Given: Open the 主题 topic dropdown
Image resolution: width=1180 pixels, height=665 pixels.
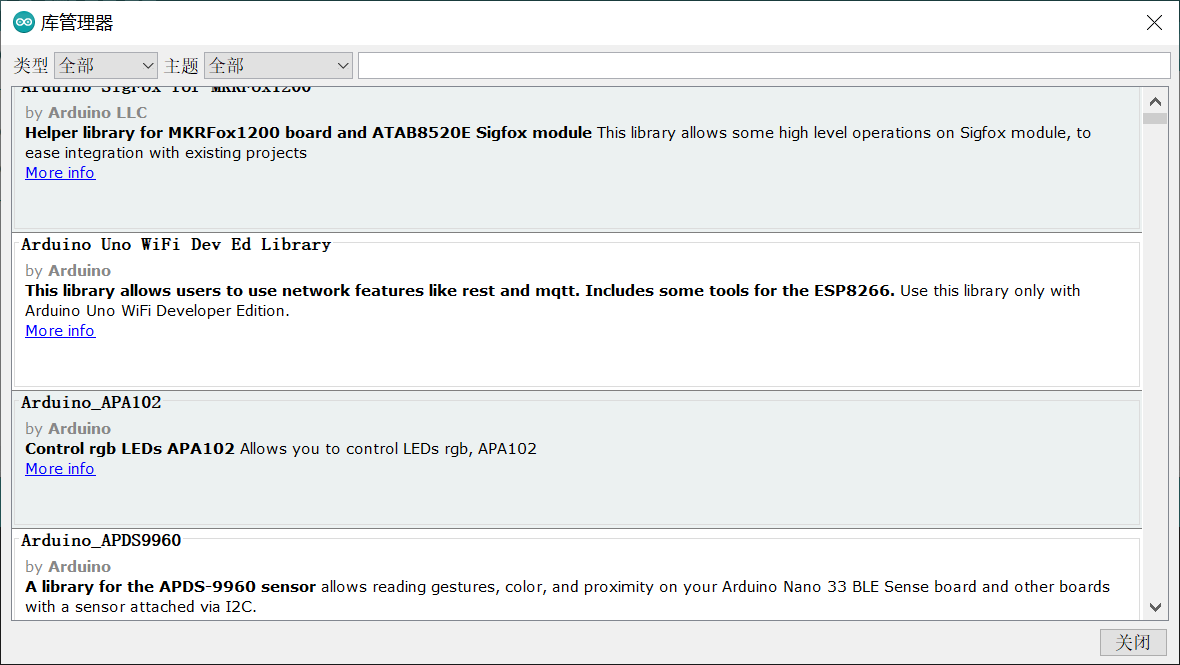Looking at the screenshot, I should (278, 65).
